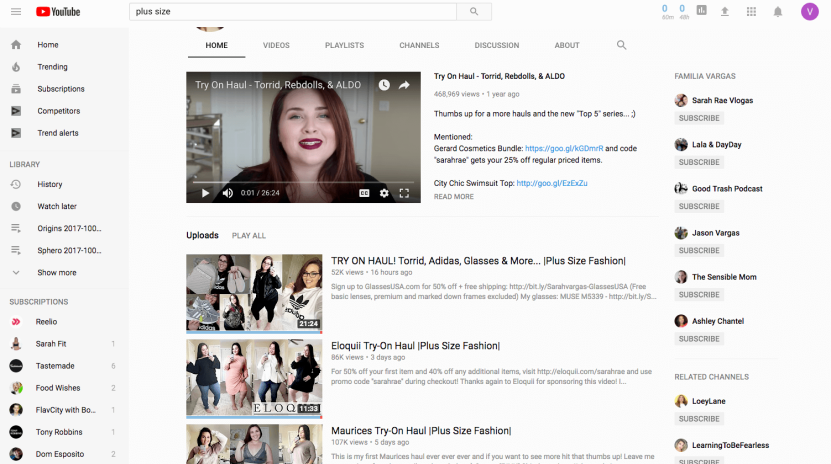831x464 pixels.
Task: Toggle fullscreen on the featured video
Action: coord(404,193)
